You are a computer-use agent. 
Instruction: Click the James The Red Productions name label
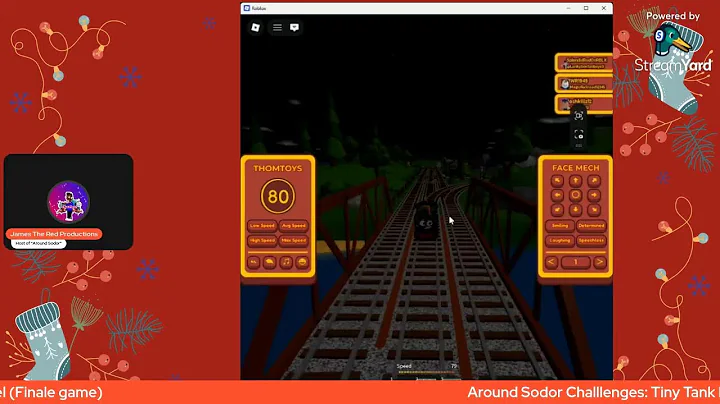click(54, 234)
